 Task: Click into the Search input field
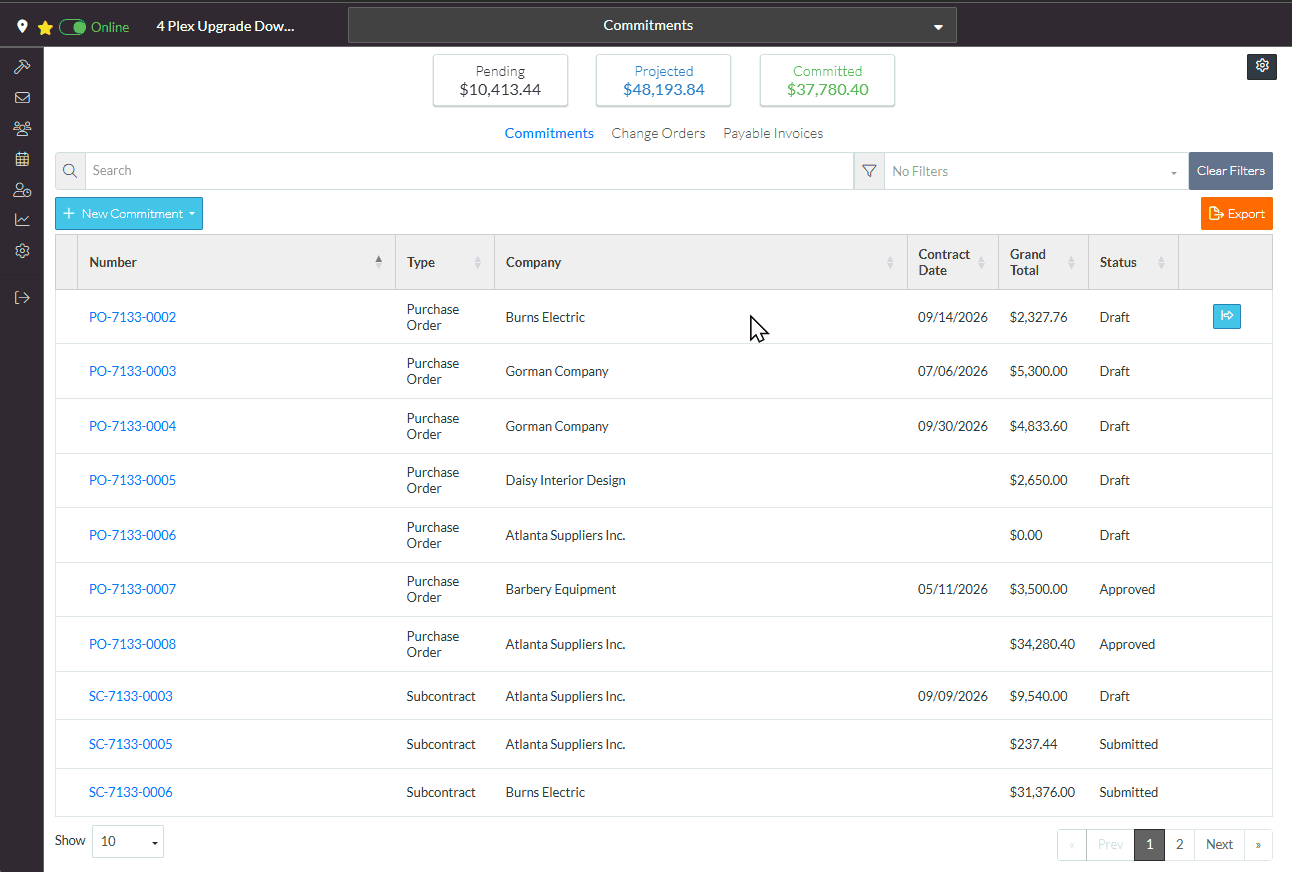pyautogui.click(x=469, y=171)
